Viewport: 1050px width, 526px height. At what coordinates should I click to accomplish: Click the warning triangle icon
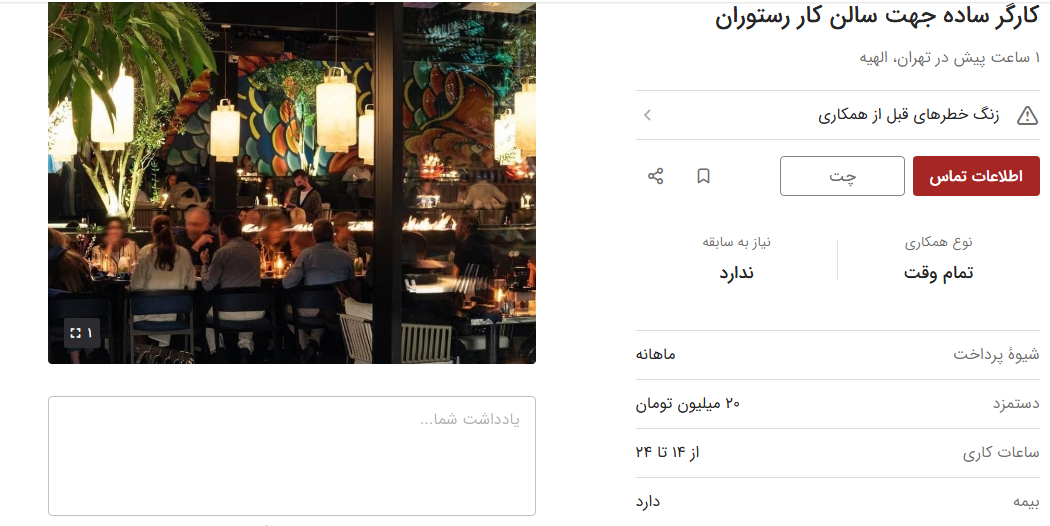point(1027,115)
